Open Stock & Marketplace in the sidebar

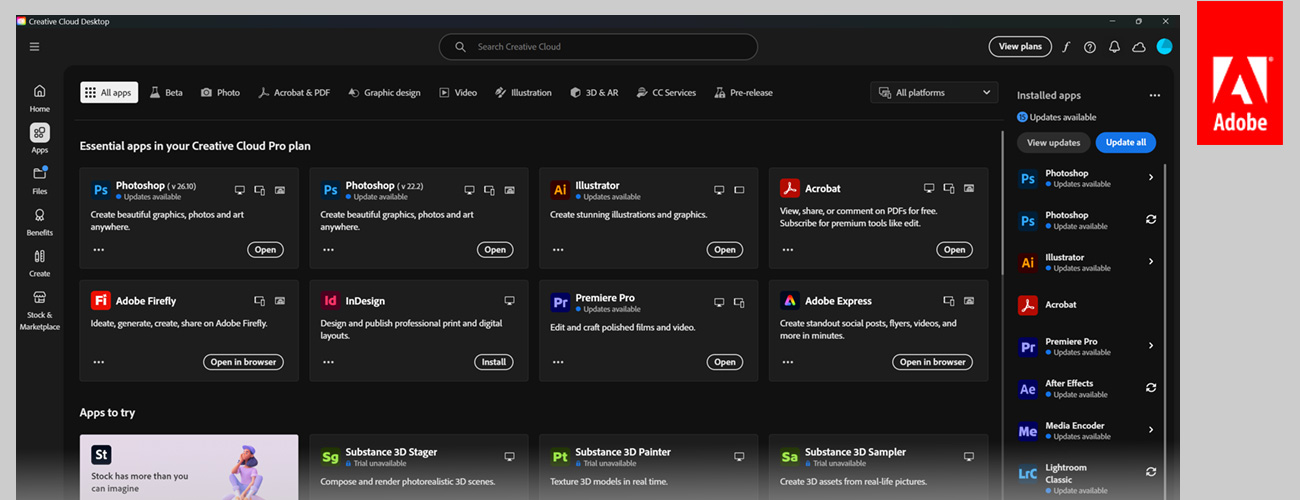click(x=39, y=310)
